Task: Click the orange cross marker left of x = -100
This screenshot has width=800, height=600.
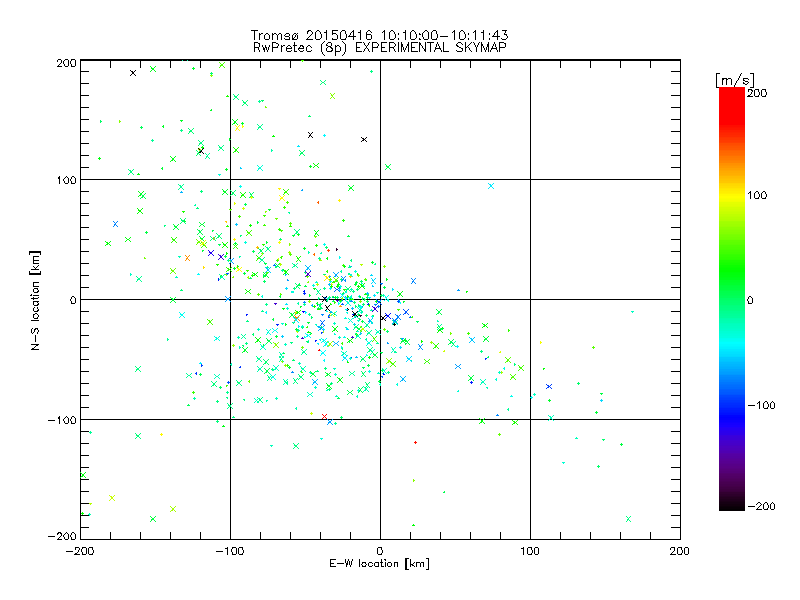Action: click(x=187, y=258)
